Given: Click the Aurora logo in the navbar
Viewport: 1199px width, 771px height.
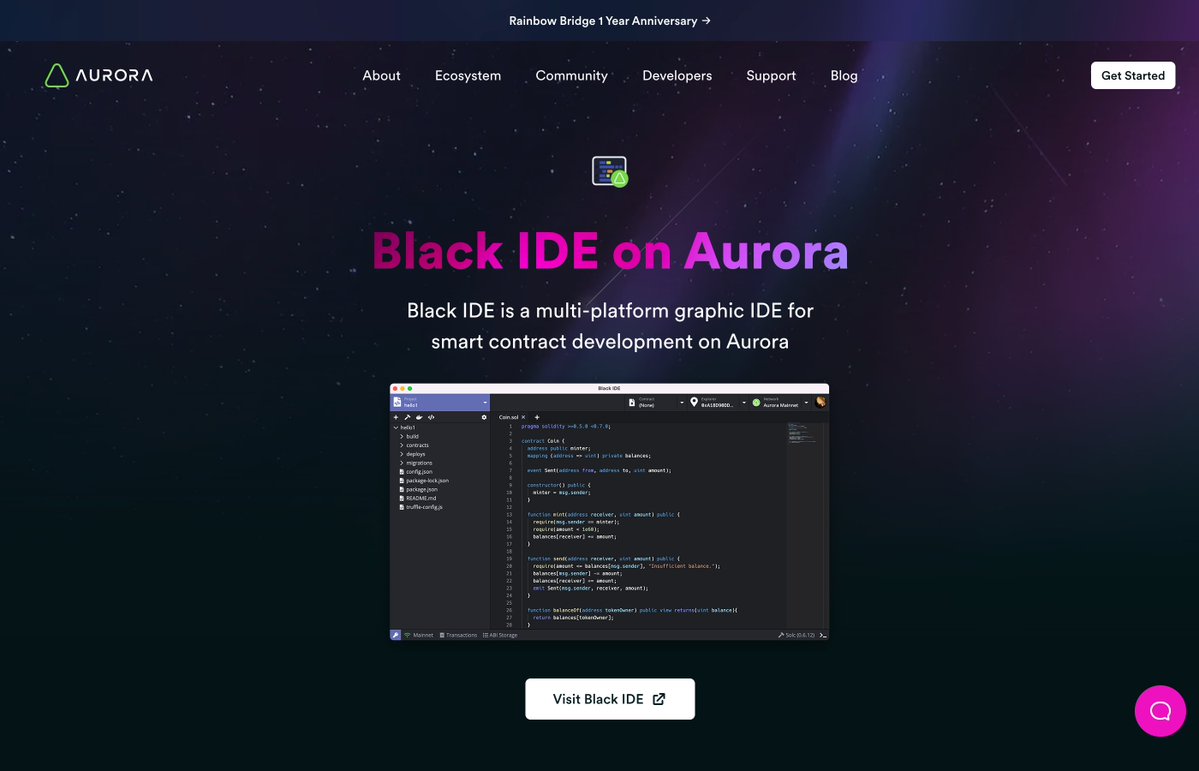Looking at the screenshot, I should click(97, 75).
